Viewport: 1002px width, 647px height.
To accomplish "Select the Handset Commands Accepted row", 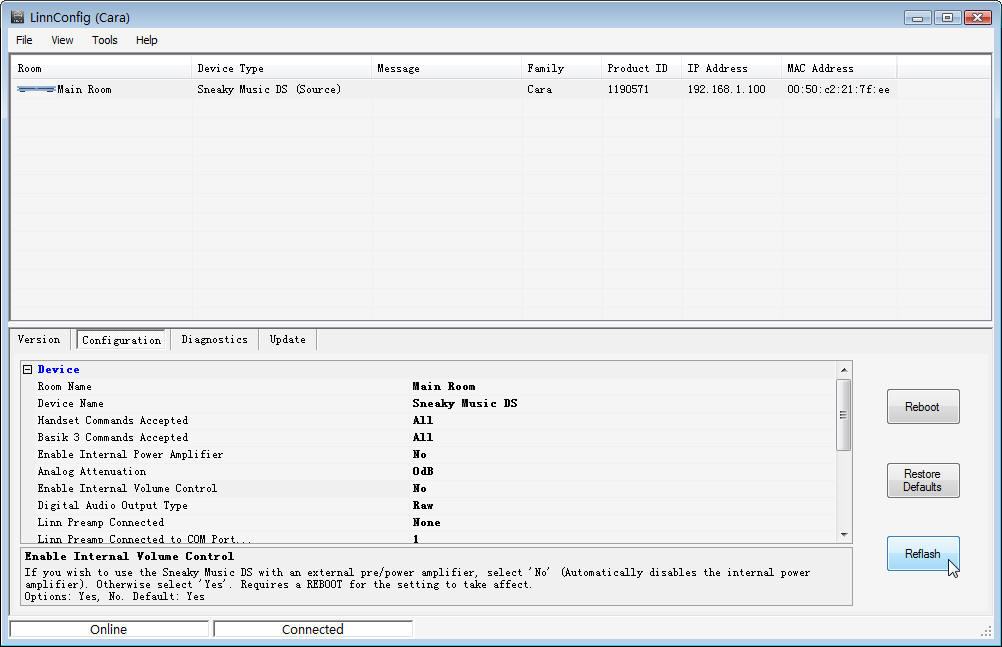I will click(428, 421).
